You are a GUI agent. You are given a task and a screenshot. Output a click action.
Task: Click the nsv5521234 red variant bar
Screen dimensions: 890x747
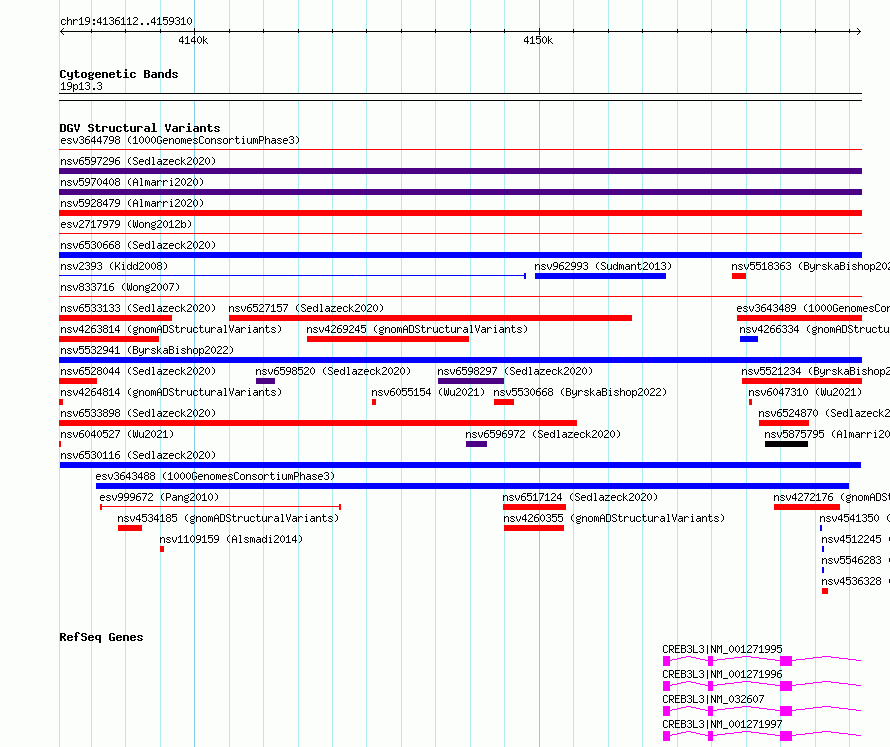tap(801, 381)
